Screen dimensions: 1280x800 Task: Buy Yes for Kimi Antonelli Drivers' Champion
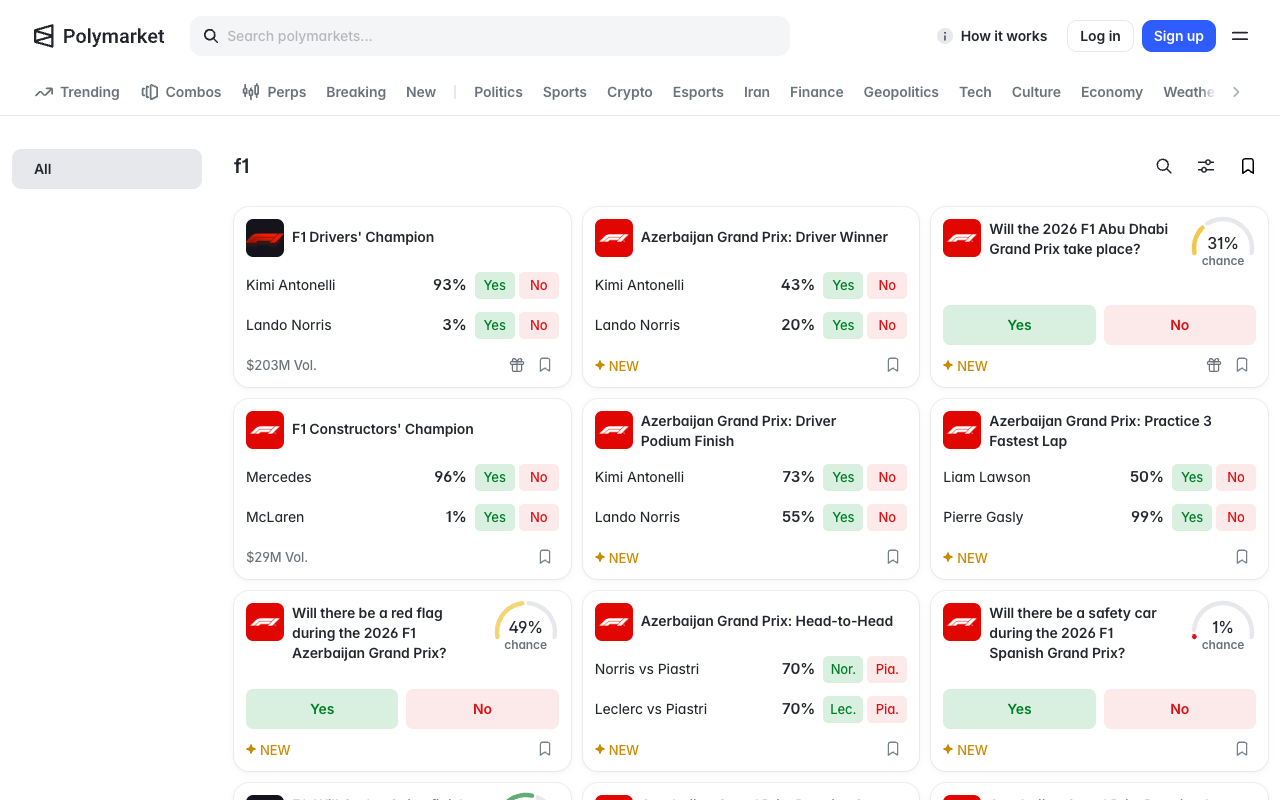click(495, 285)
